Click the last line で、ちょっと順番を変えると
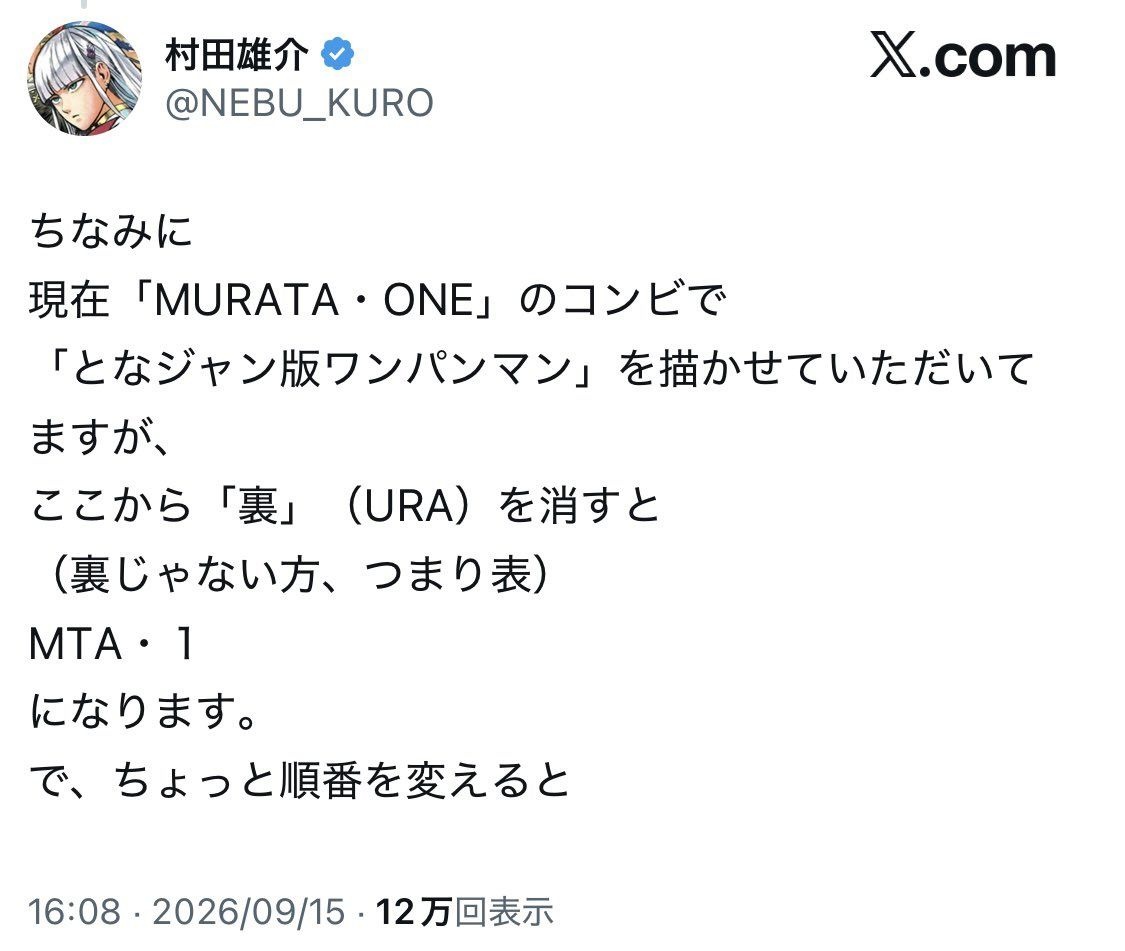This screenshot has height=951, width=1125. [300, 781]
